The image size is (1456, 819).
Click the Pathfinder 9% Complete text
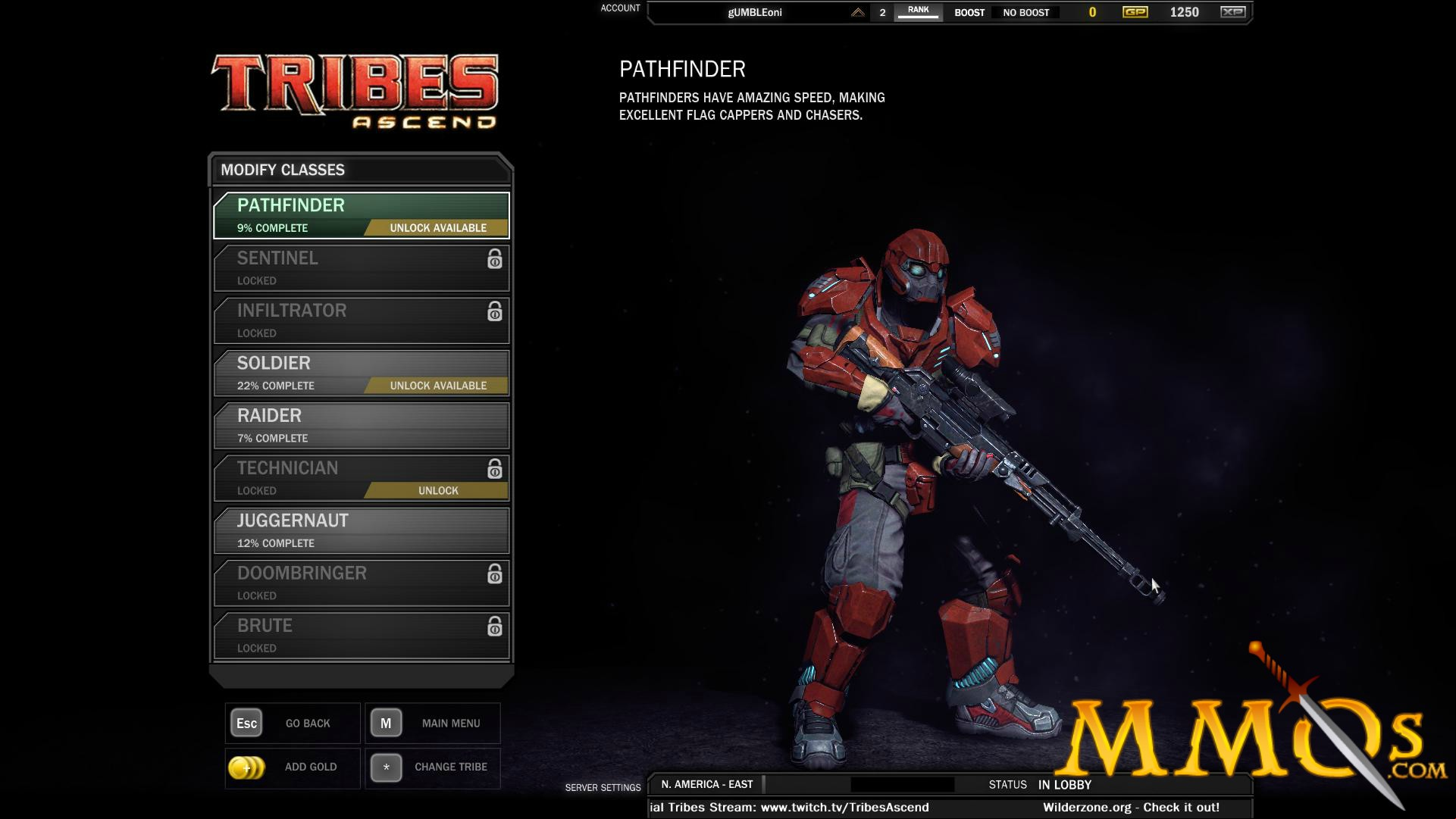(272, 228)
